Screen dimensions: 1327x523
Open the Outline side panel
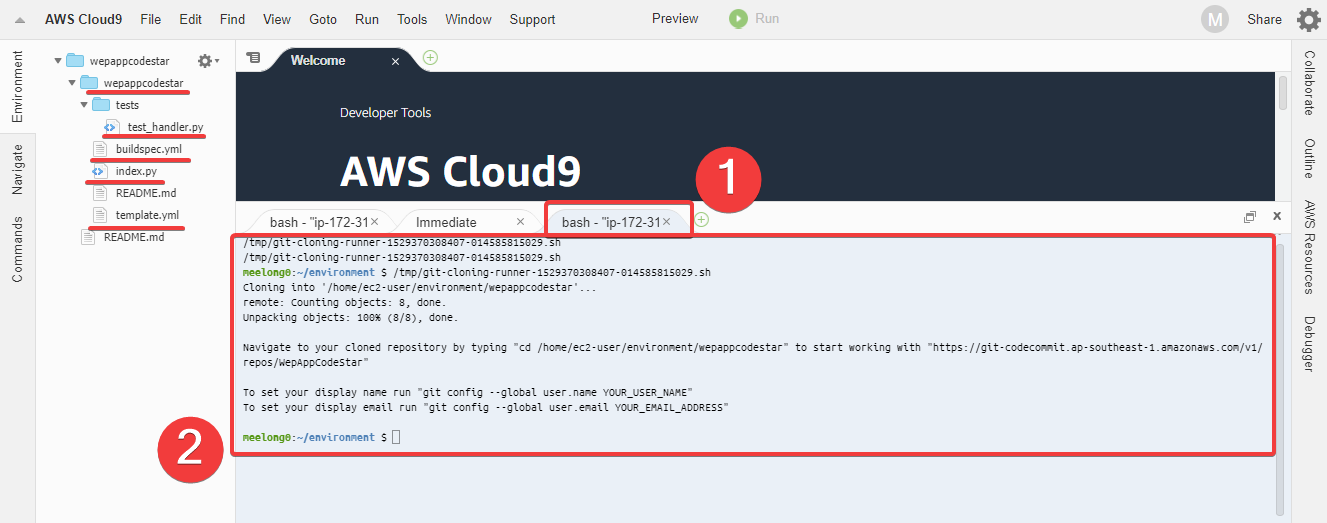[1309, 159]
